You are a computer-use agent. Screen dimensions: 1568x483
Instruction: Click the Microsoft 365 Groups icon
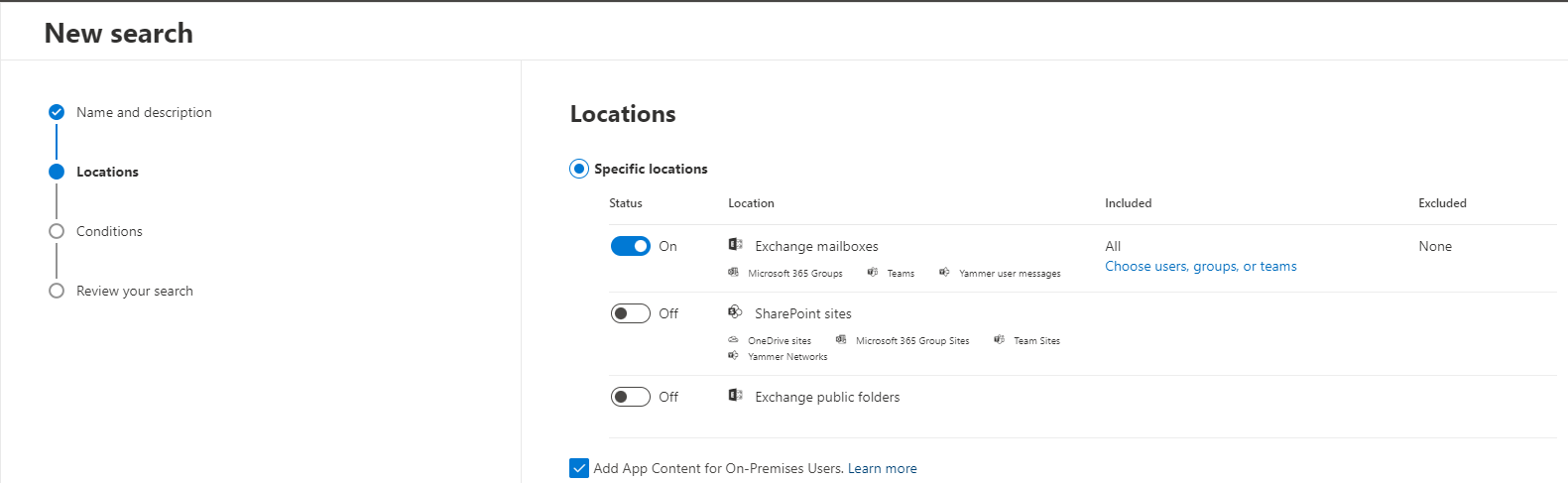pos(733,272)
